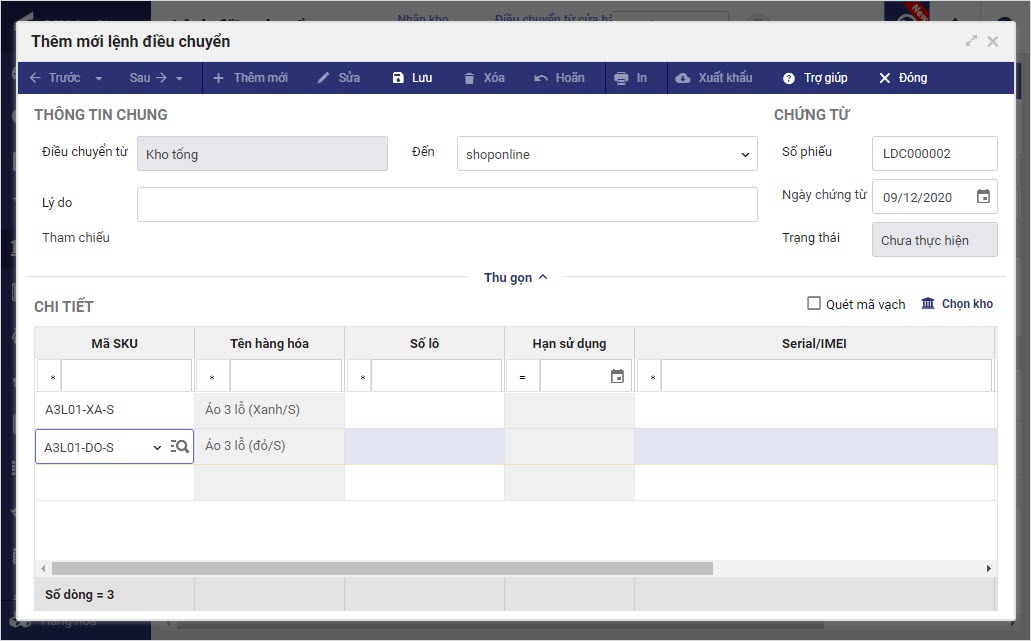
Task: Click Số lô cell of A3L01-XA-S row
Action: click(424, 410)
